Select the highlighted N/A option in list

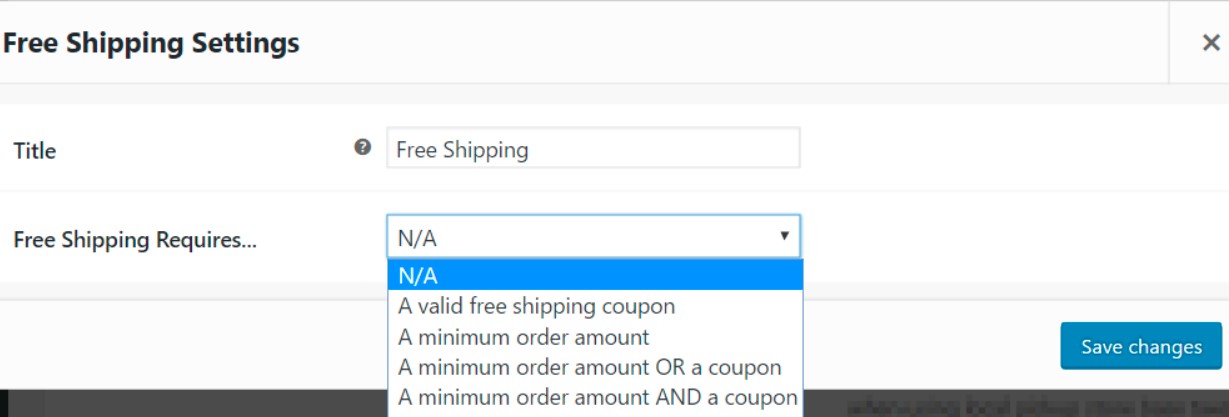[594, 275]
